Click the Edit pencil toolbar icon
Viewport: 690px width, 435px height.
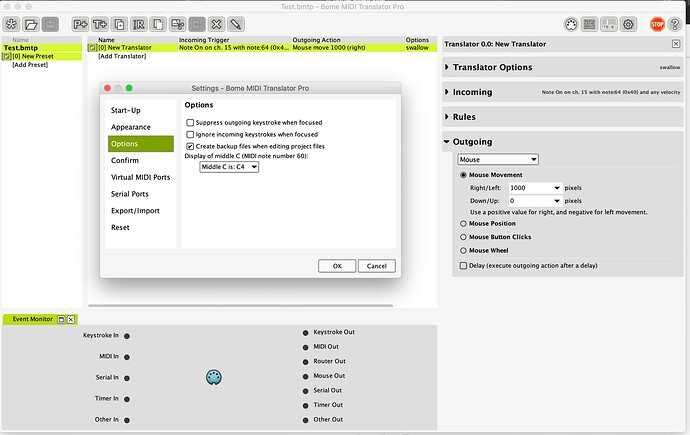[x=235, y=24]
